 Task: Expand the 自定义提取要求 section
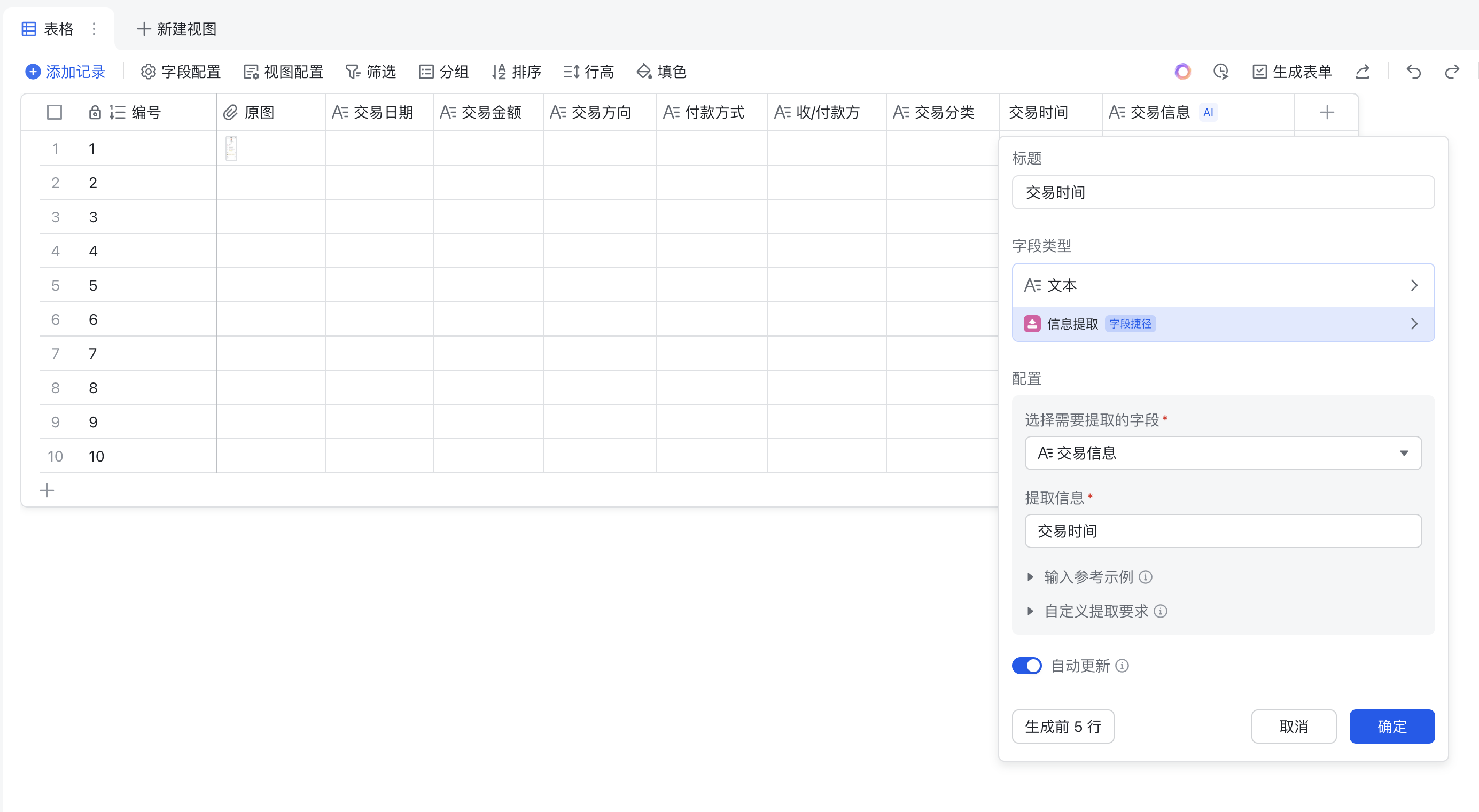pyautogui.click(x=1095, y=611)
